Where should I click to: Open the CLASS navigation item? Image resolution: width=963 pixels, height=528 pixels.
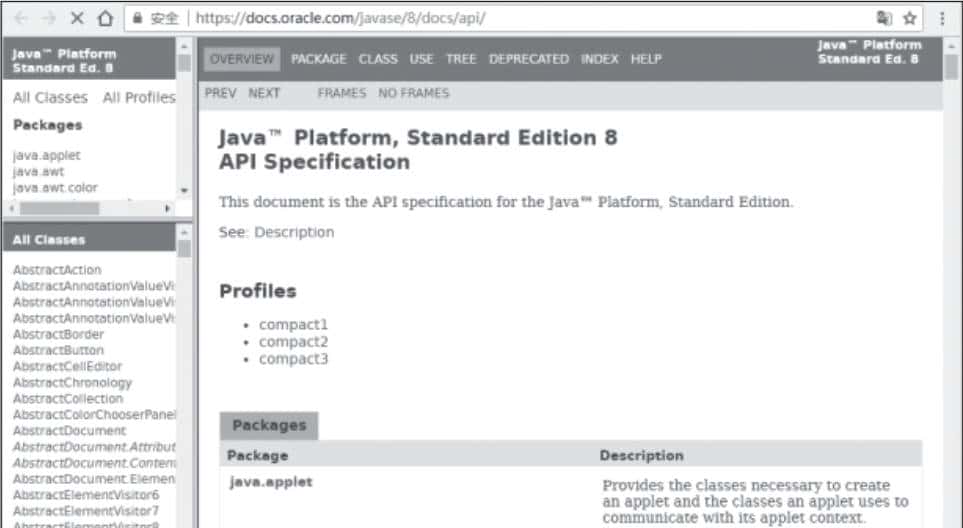coord(378,59)
